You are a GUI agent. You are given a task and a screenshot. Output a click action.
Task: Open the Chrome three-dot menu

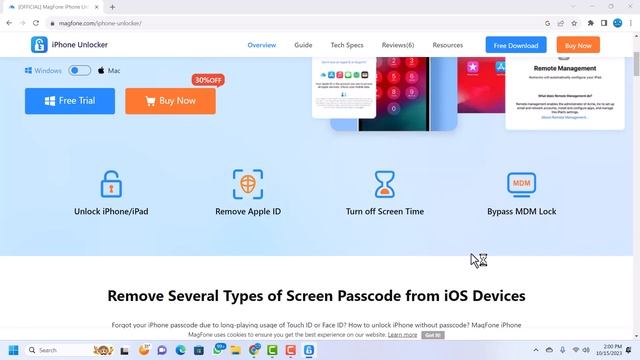[631, 23]
